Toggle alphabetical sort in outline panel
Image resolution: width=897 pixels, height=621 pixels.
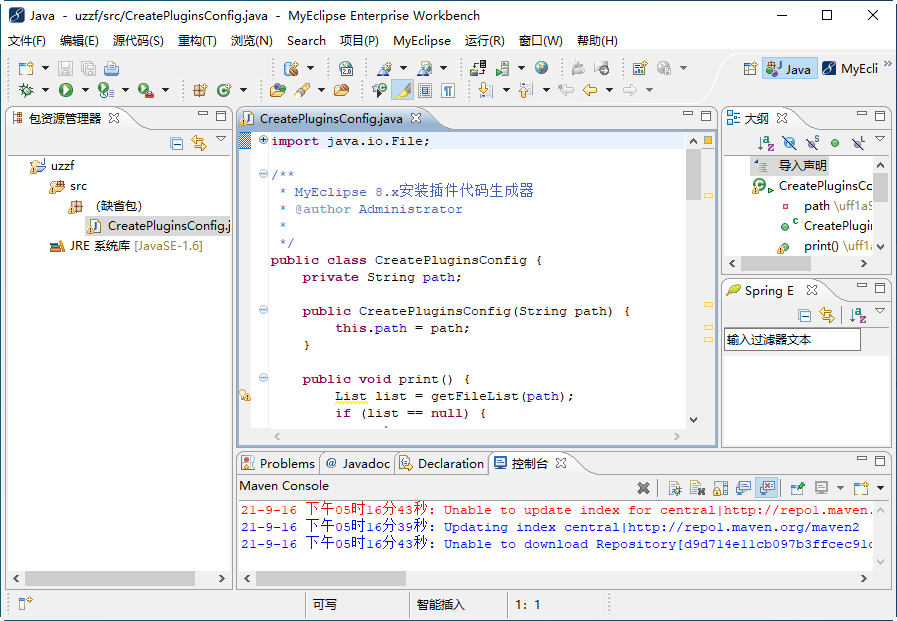(x=765, y=143)
